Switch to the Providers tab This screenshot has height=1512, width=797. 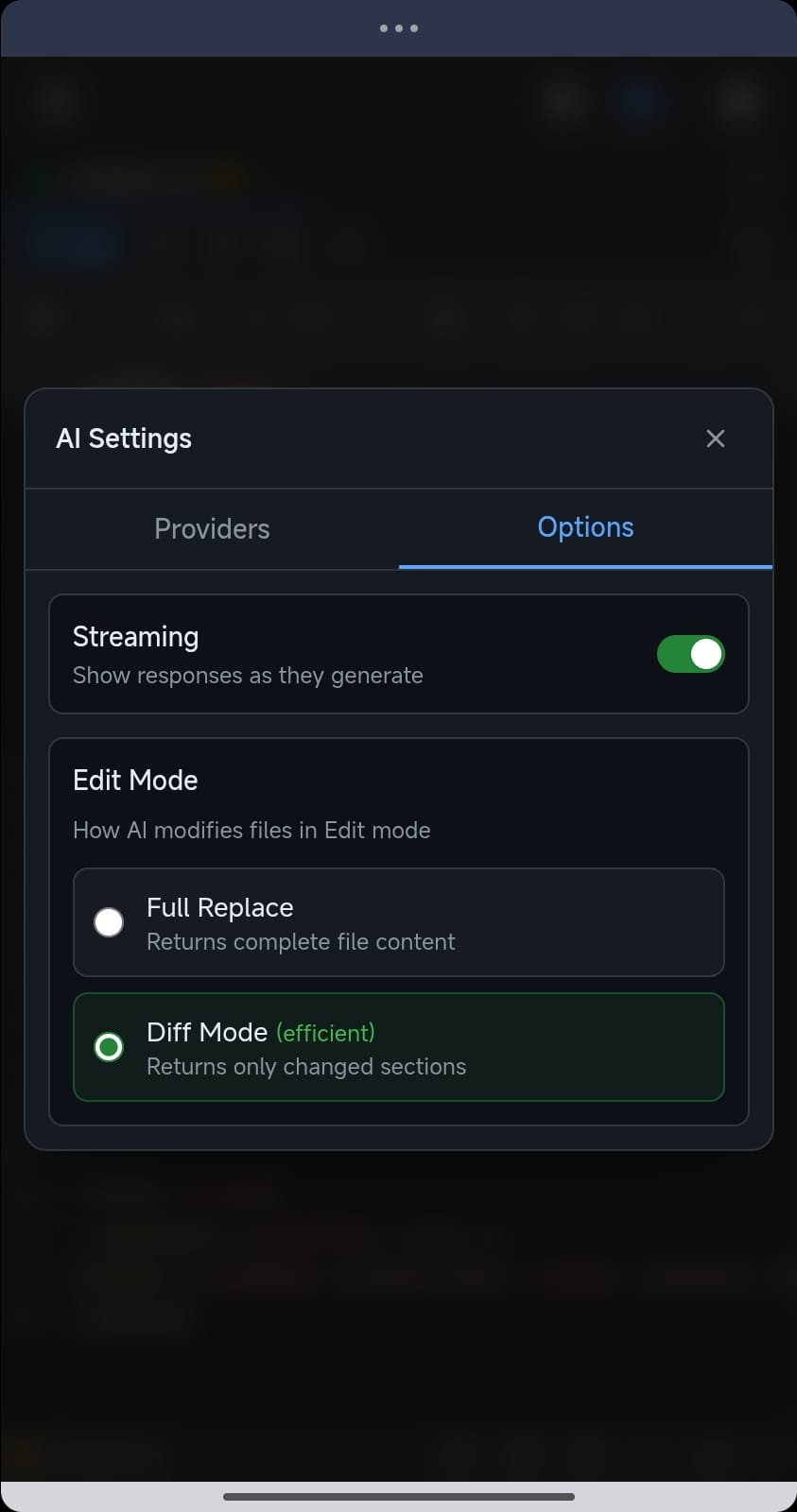(x=212, y=529)
